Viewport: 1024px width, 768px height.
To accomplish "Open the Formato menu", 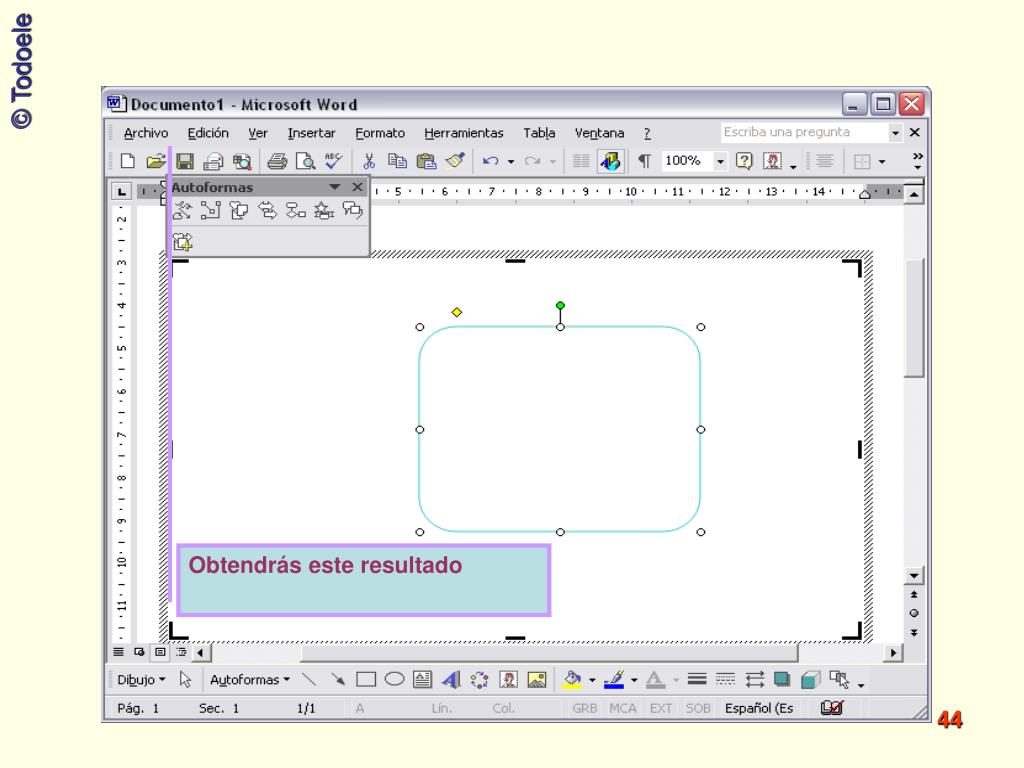I will coord(380,133).
